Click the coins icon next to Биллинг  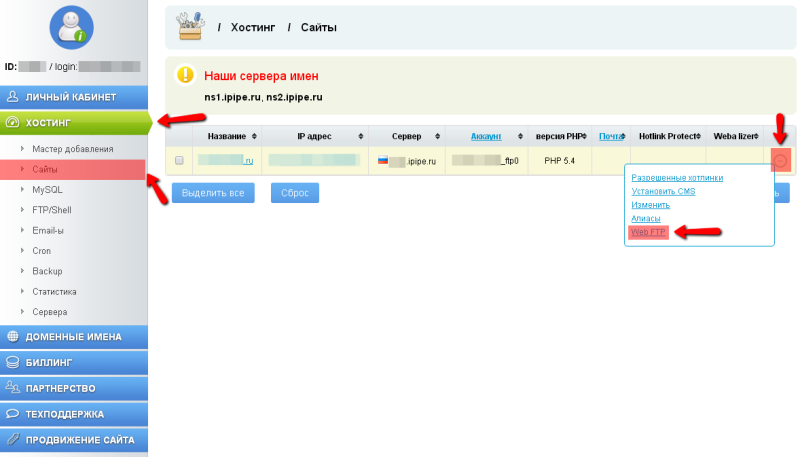coord(13,362)
